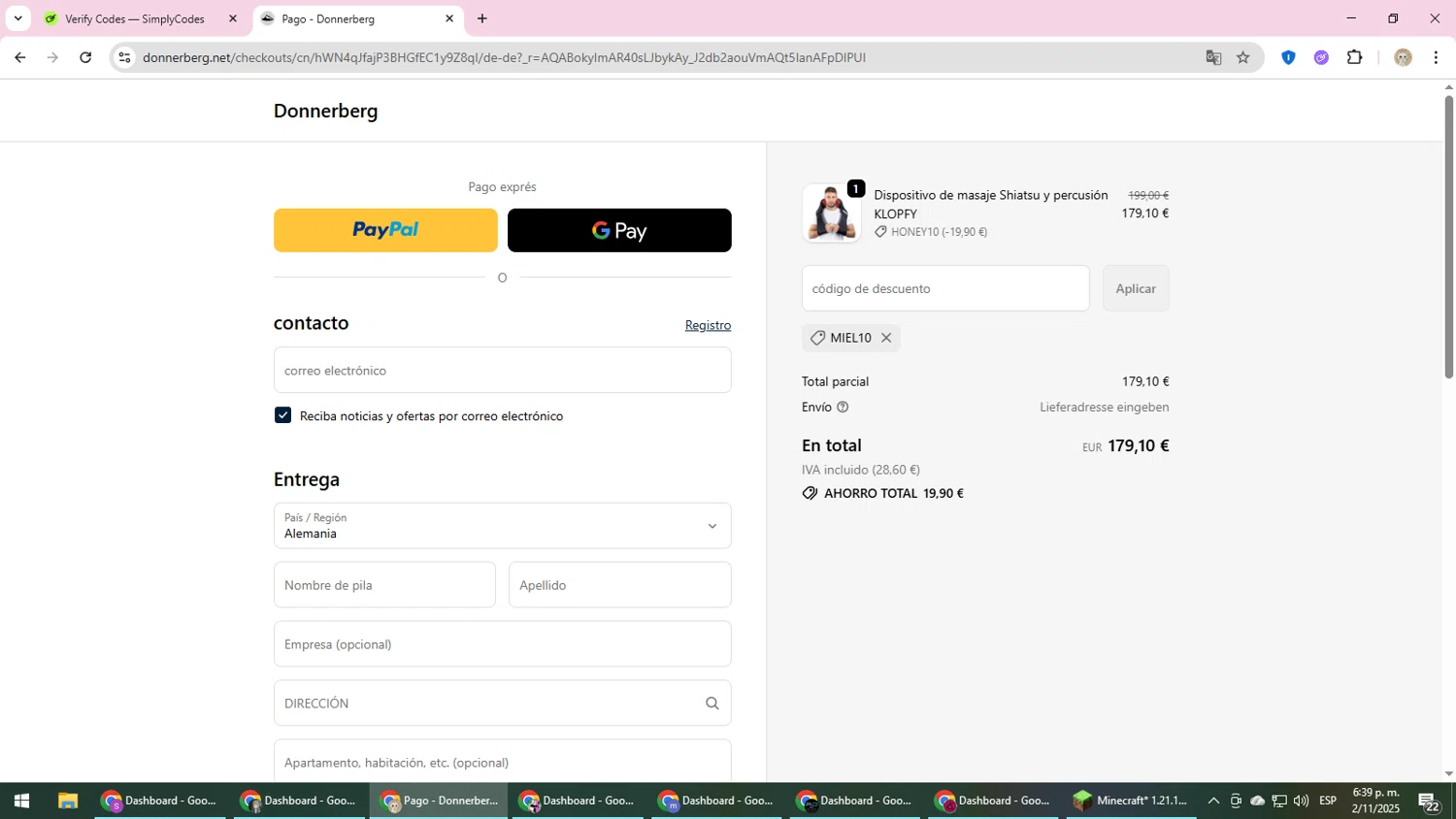
Task: Focus the correo electrónico field
Action: click(x=502, y=370)
